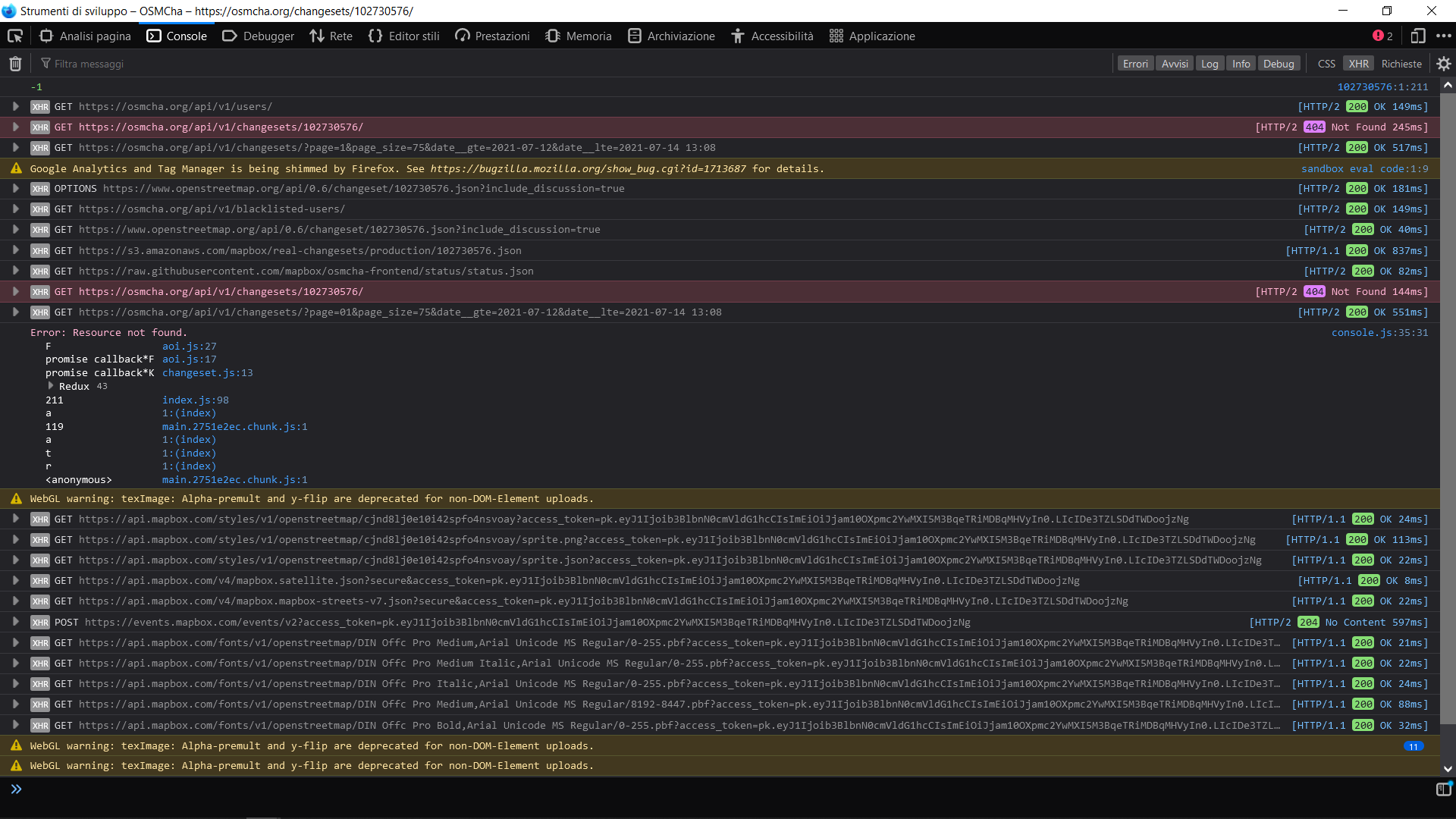This screenshot has height=819, width=1456.
Task: Open the split console panel
Action: coord(1443,789)
